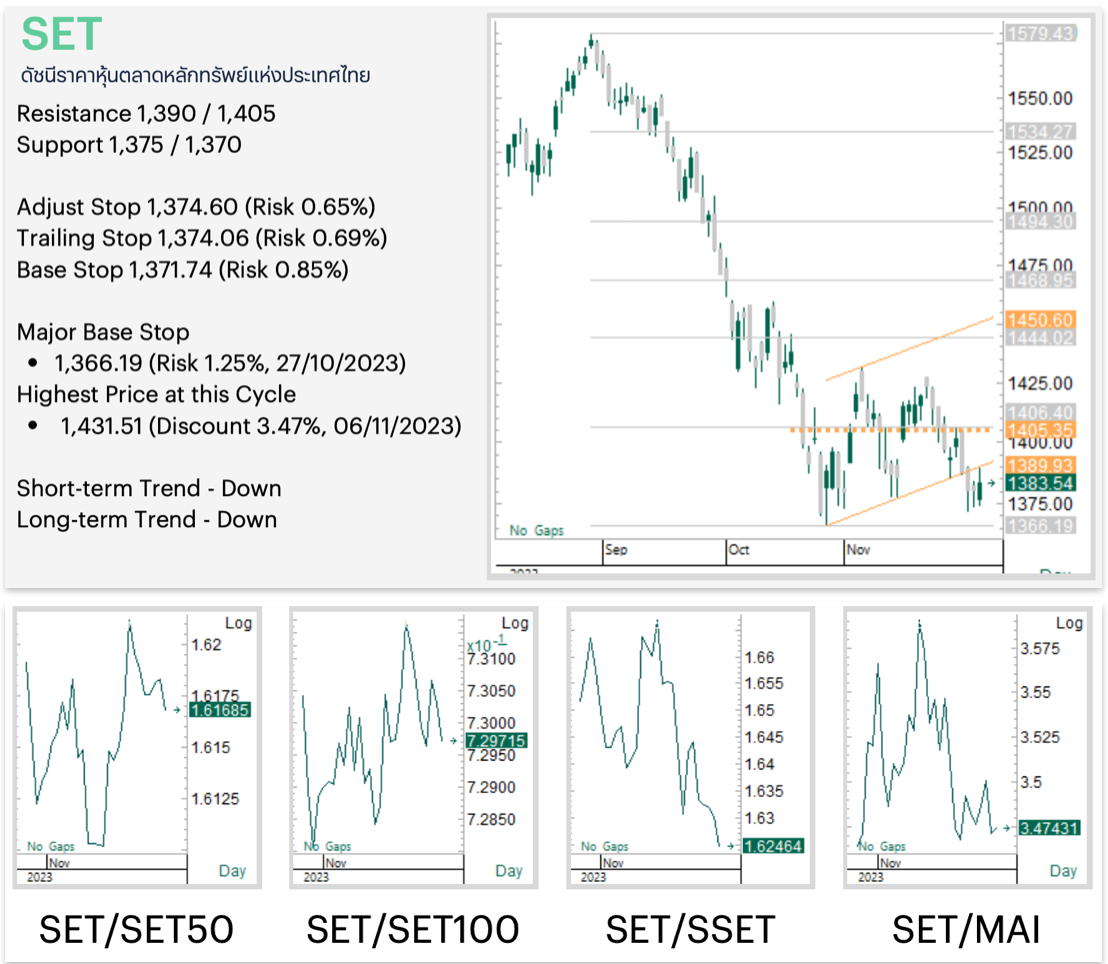Click 'Log' label in SET/SET50 chart
The height and width of the screenshot is (964, 1108).
[238, 623]
